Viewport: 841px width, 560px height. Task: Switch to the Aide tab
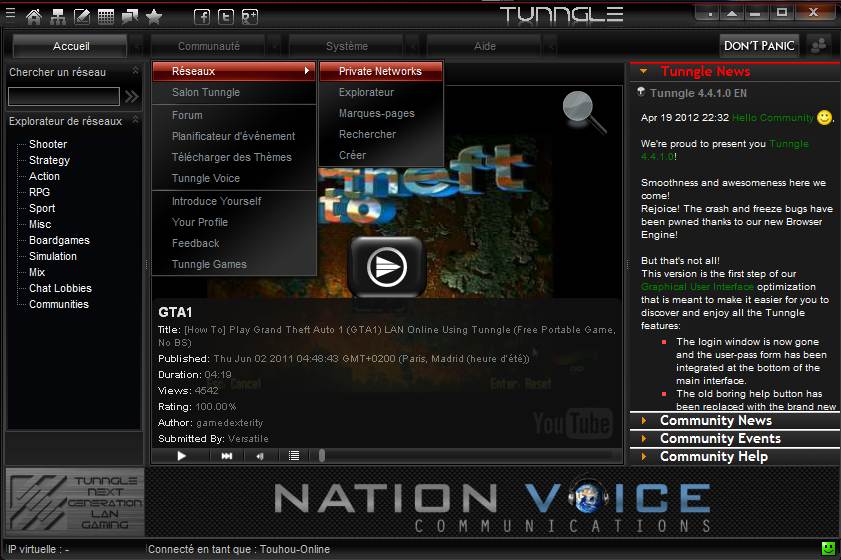(x=484, y=46)
